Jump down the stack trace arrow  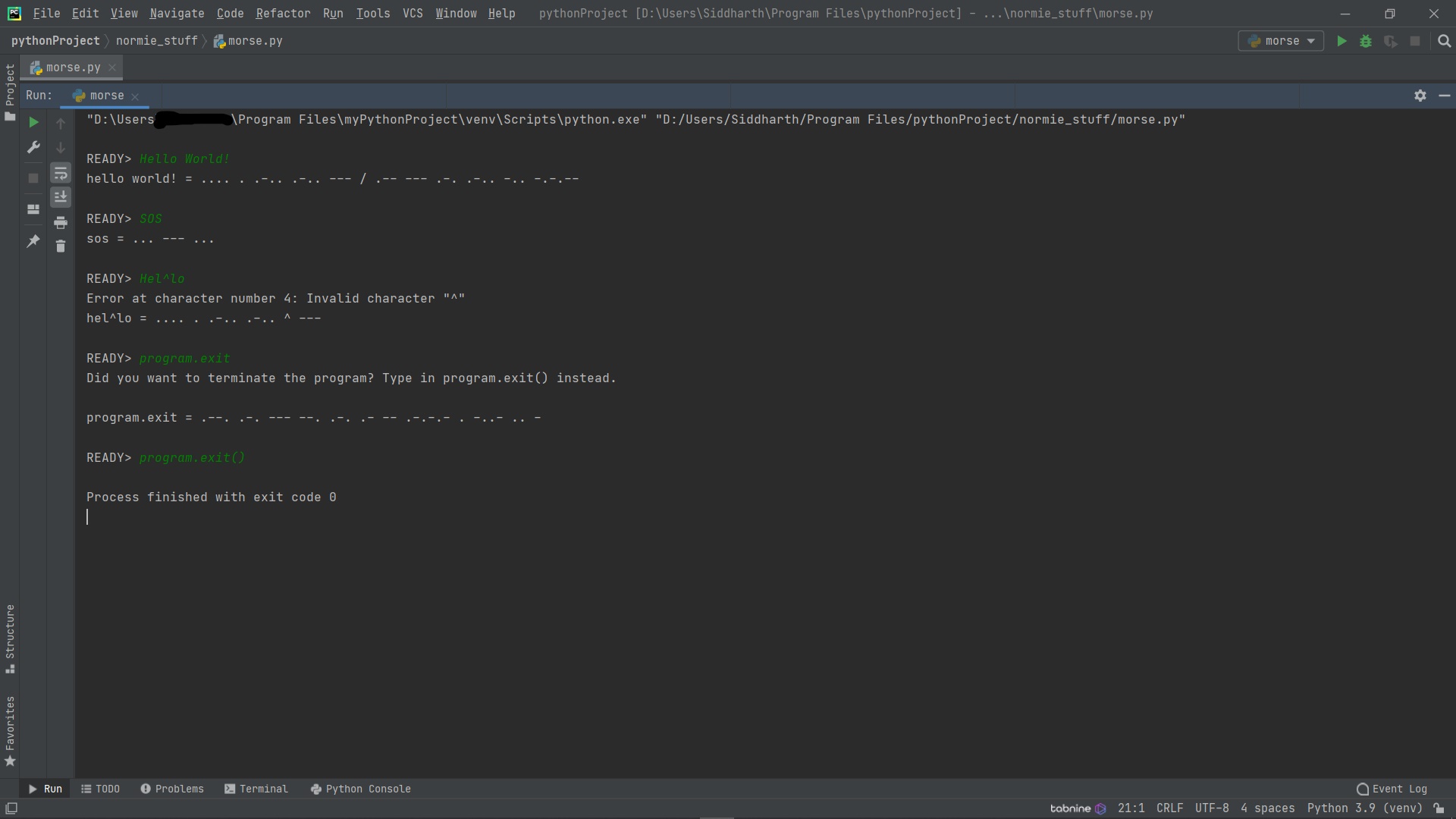(x=61, y=148)
